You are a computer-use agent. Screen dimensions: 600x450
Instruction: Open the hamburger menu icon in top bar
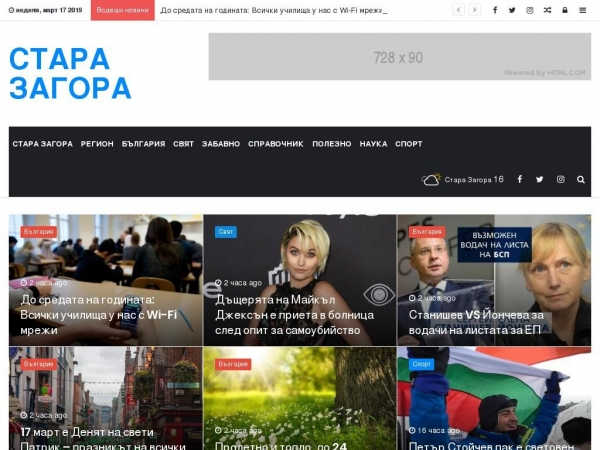tap(582, 10)
